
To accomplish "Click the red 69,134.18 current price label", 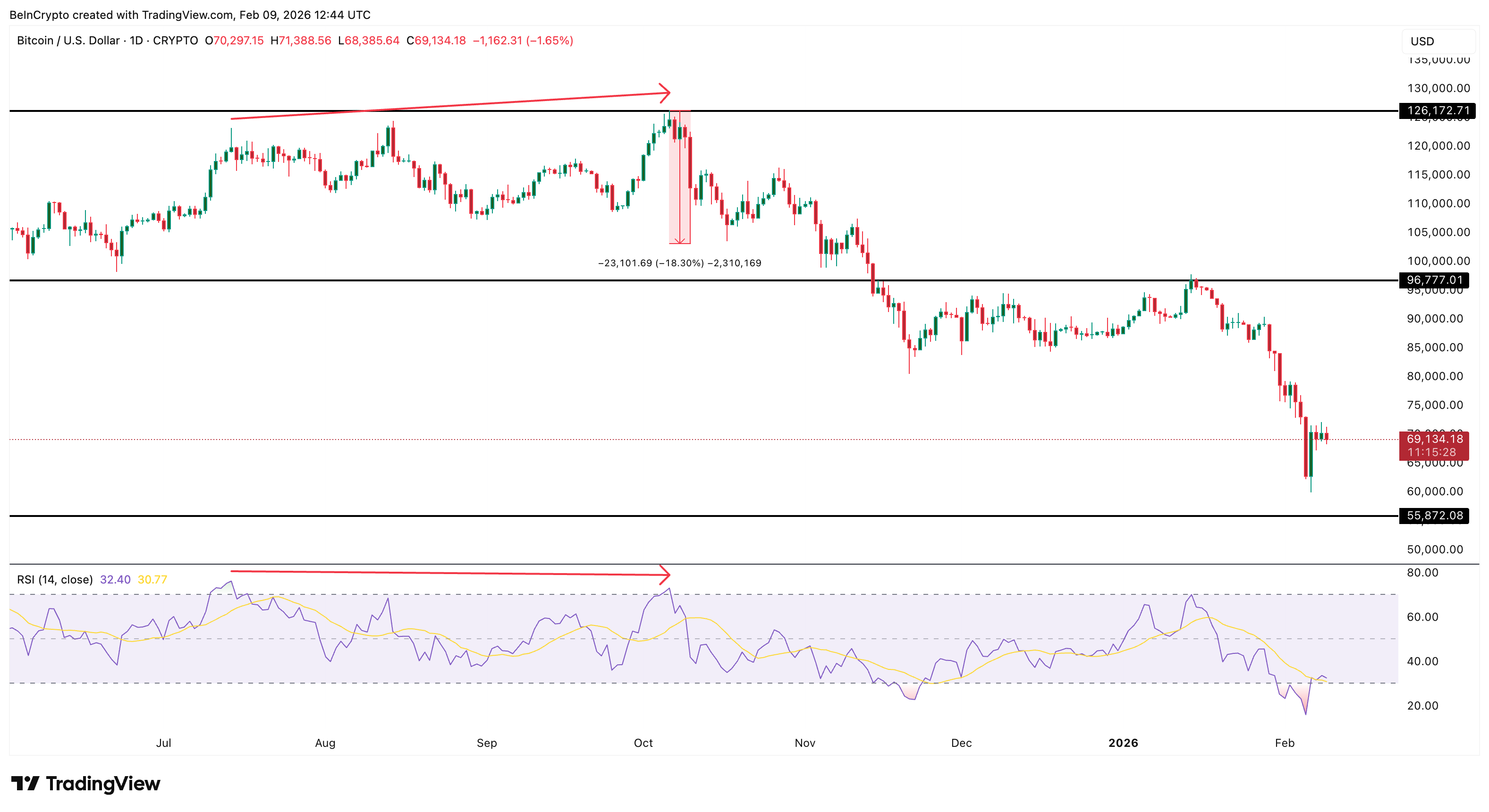I will point(1435,439).
